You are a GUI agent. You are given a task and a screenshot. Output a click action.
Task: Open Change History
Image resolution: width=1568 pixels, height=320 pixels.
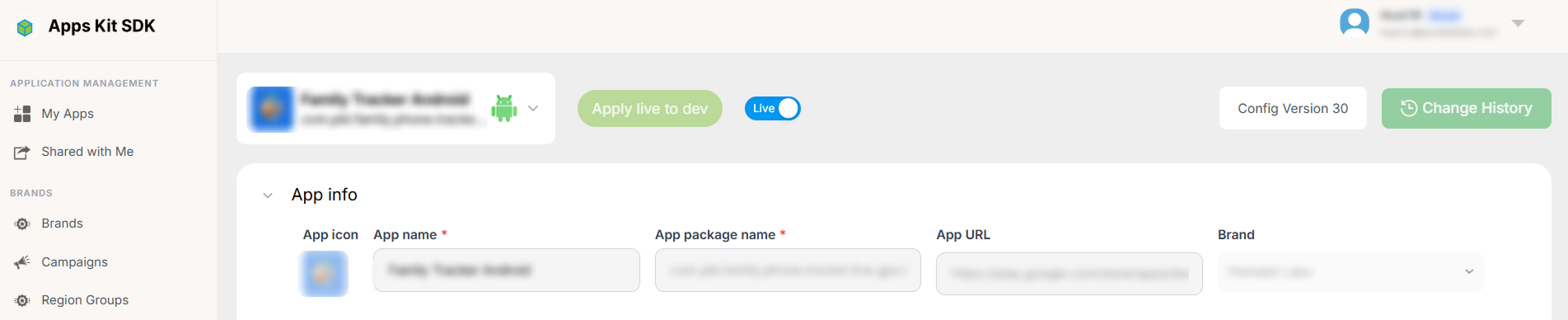point(1467,108)
